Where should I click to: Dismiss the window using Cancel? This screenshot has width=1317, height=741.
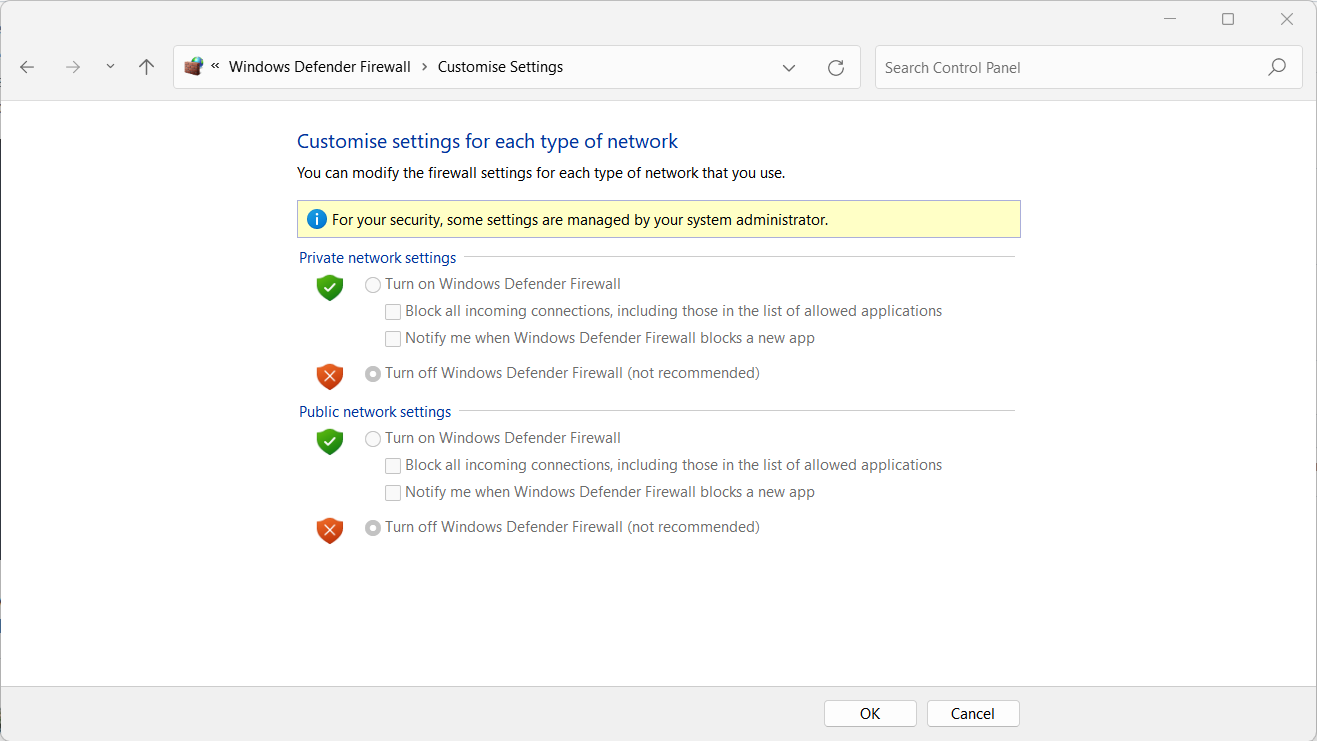coord(972,713)
